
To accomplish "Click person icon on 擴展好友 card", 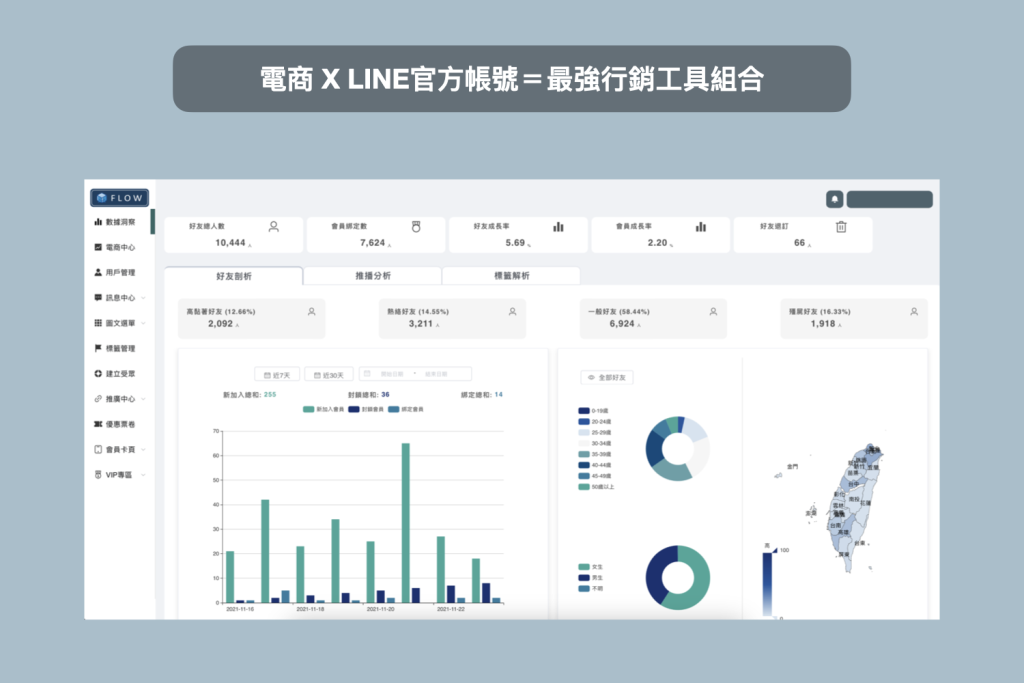I will (914, 311).
